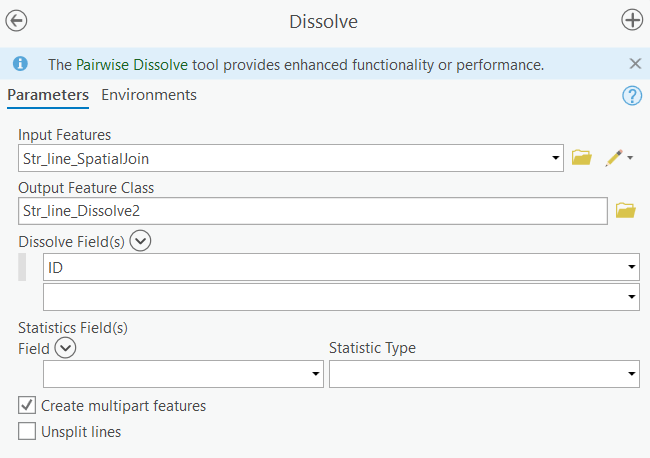Click pencil sketch icon for Input Features

pyautogui.click(x=615, y=158)
